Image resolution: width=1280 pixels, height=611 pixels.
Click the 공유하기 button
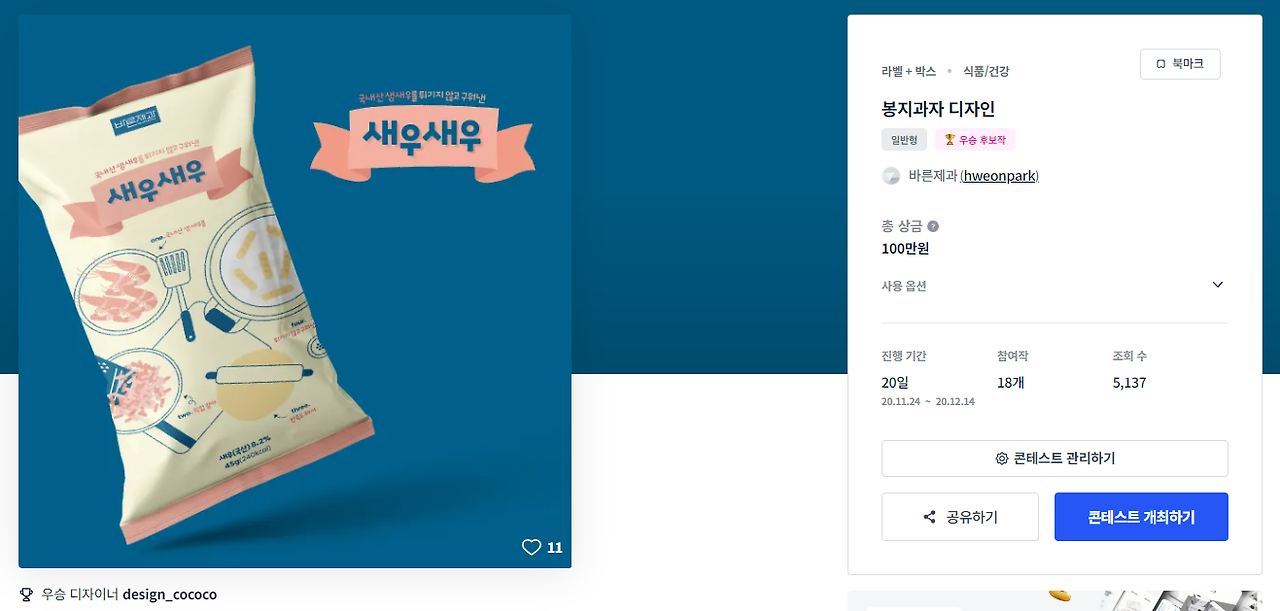coord(960,517)
